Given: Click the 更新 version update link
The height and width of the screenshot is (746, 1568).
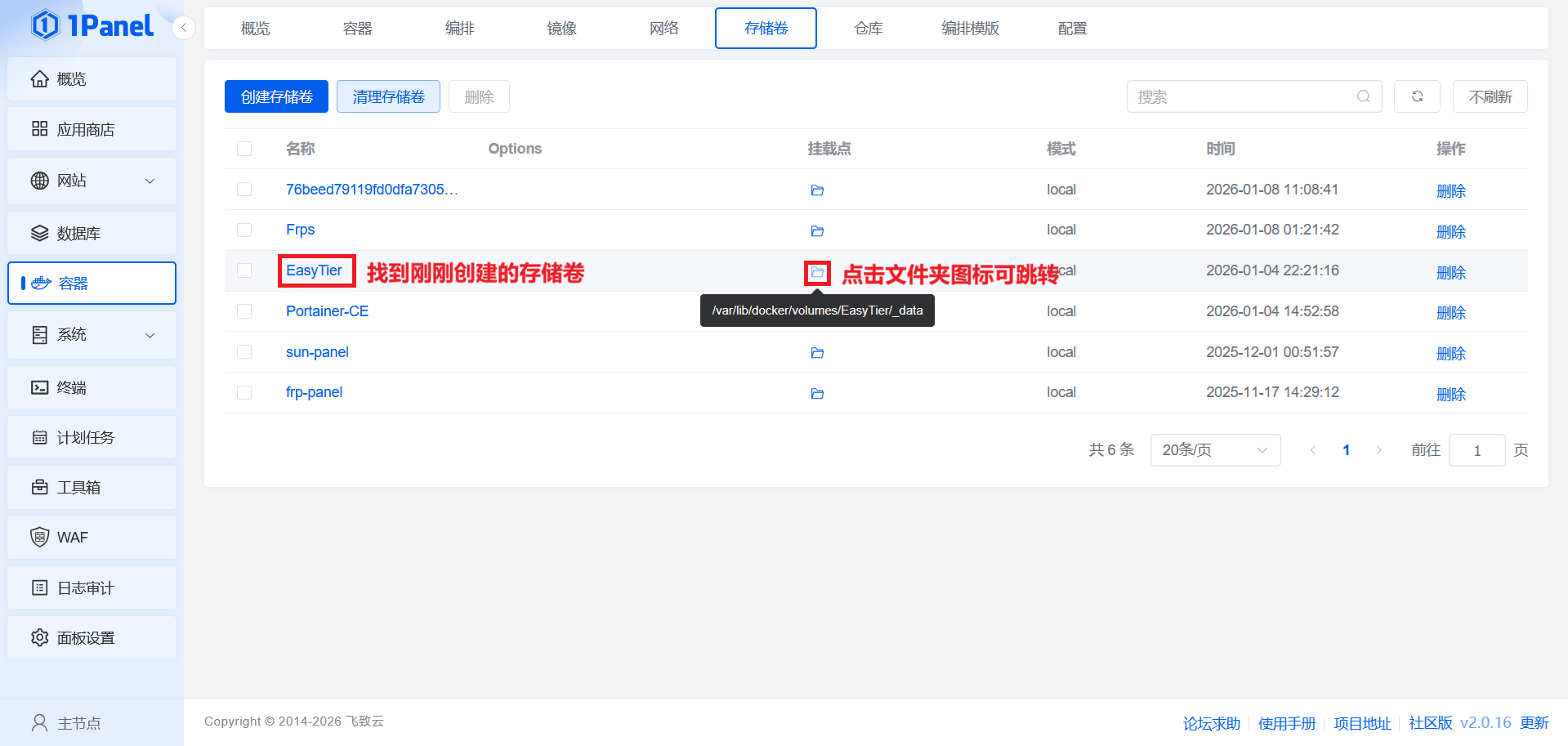Looking at the screenshot, I should click(1534, 723).
